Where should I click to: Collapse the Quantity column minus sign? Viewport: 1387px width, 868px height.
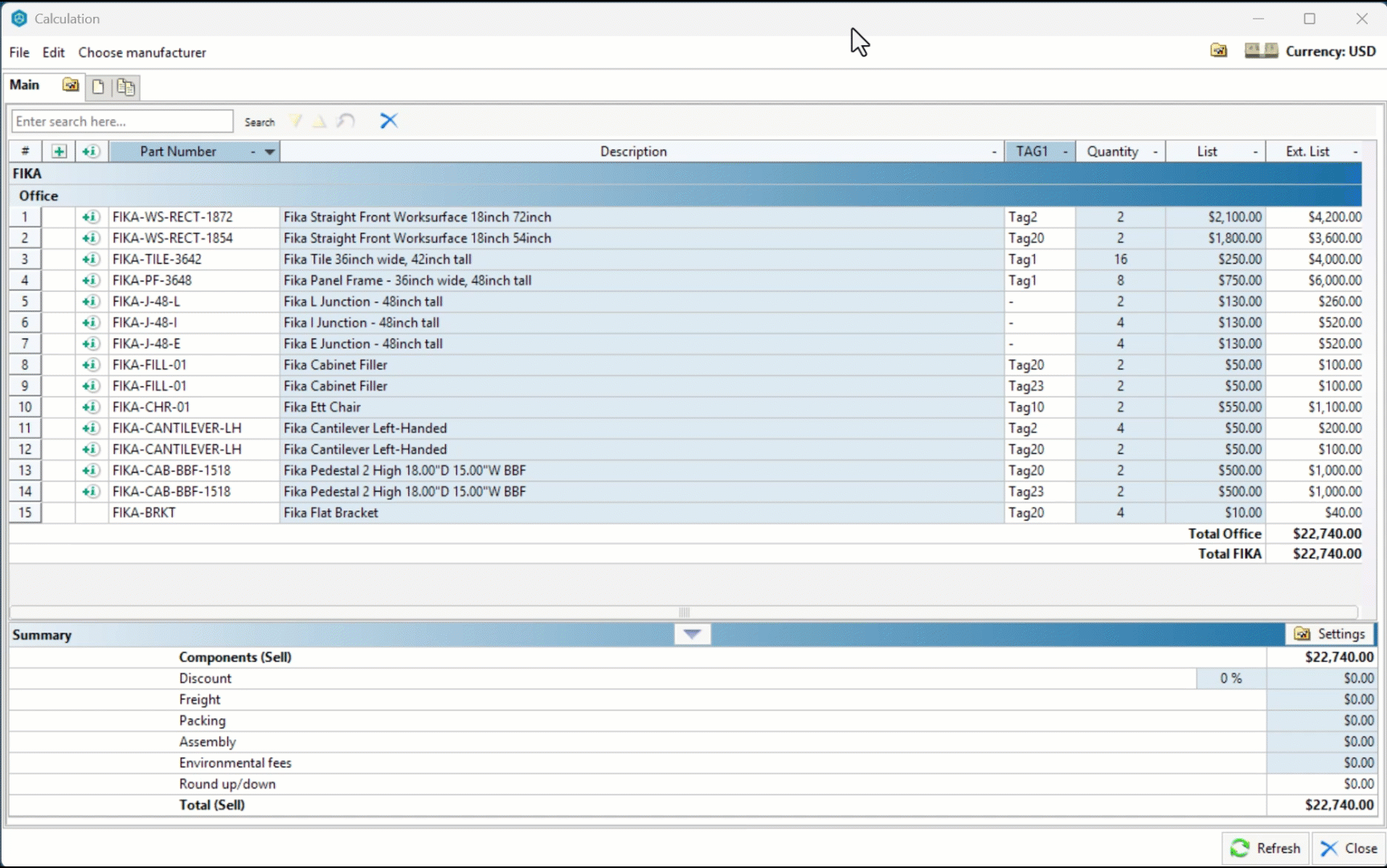tap(1156, 152)
